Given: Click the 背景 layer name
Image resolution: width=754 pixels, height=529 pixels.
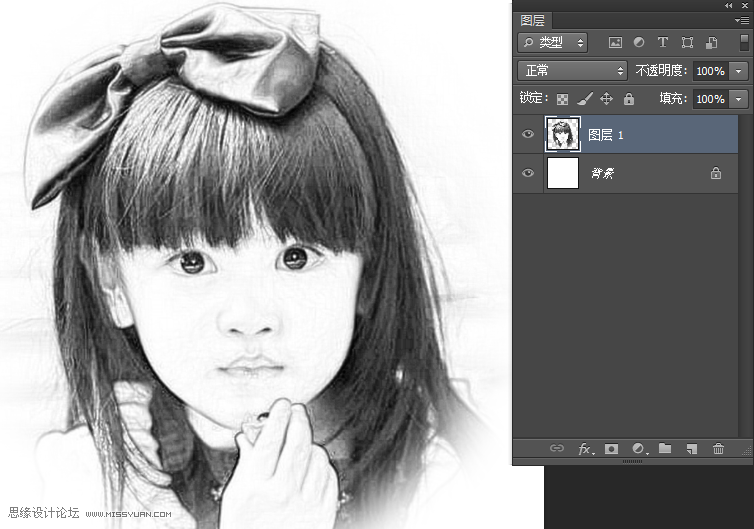Looking at the screenshot, I should pos(603,173).
